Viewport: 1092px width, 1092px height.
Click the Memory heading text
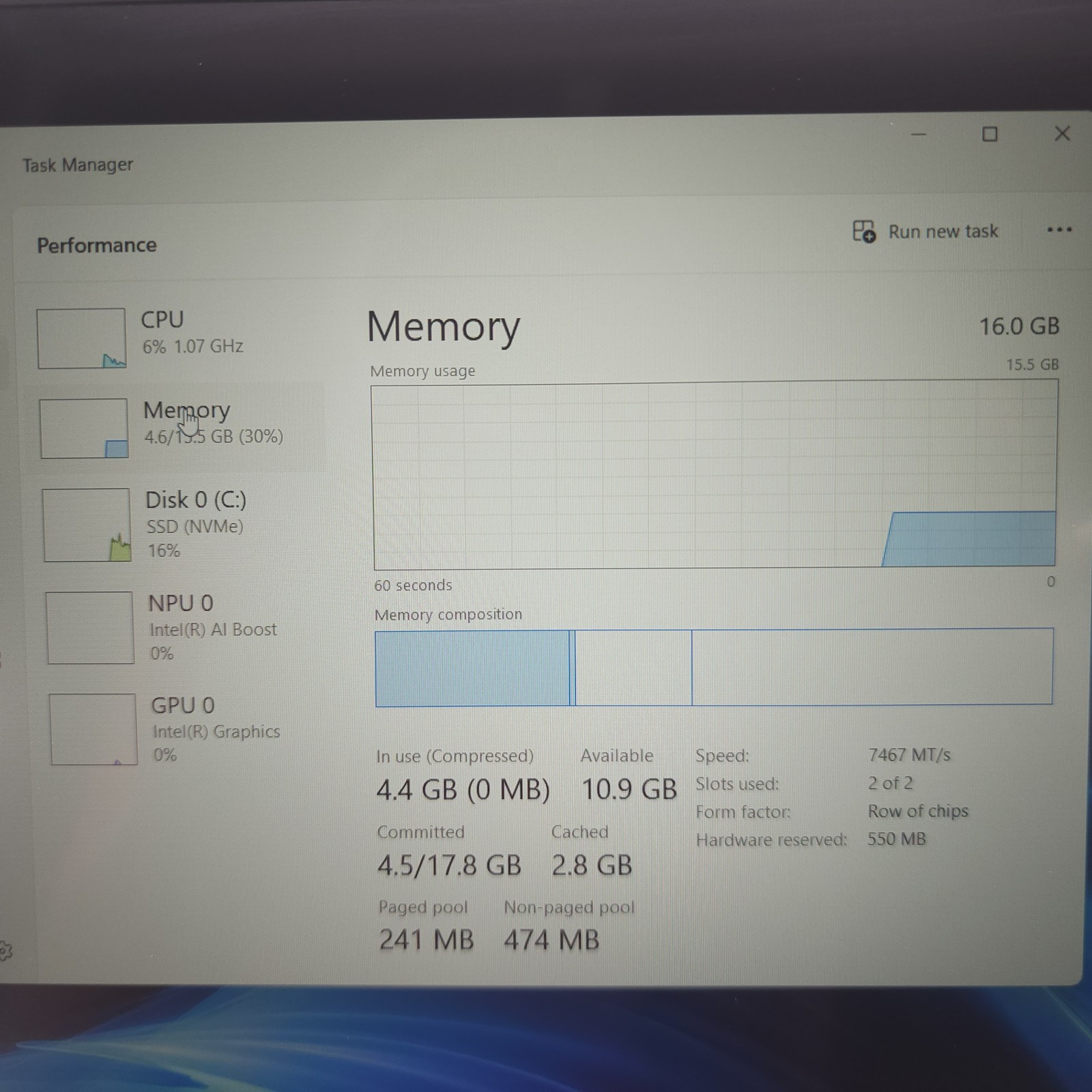tap(444, 327)
